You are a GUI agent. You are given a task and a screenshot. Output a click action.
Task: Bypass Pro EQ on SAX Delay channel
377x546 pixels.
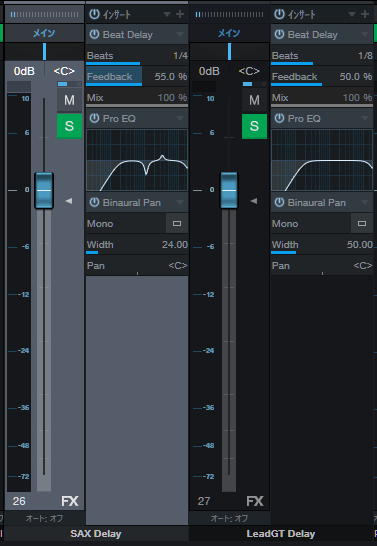coord(94,118)
